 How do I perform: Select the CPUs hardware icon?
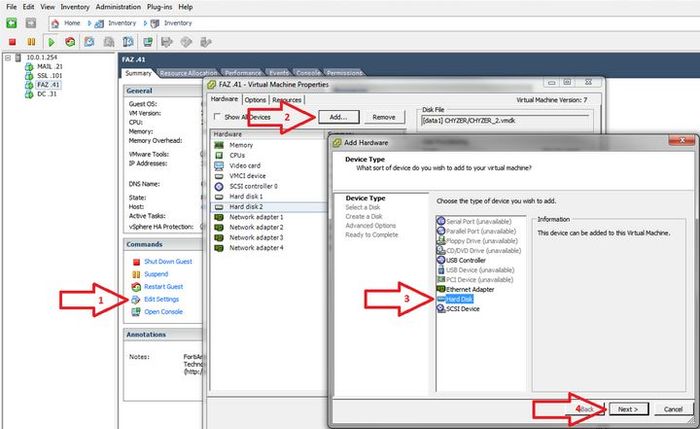point(219,155)
